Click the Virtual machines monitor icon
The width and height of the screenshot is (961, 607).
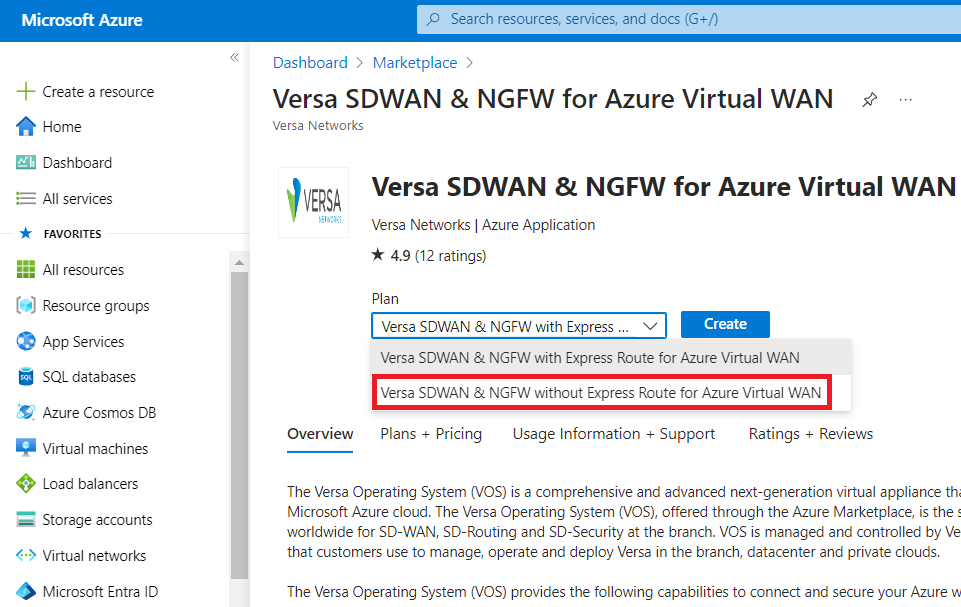26,448
